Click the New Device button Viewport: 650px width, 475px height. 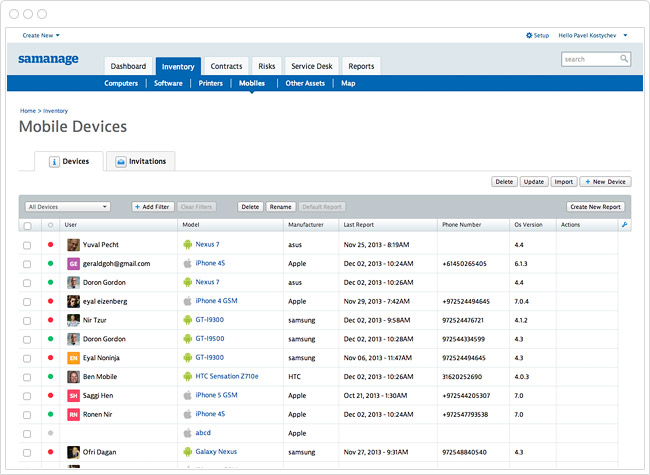click(605, 182)
